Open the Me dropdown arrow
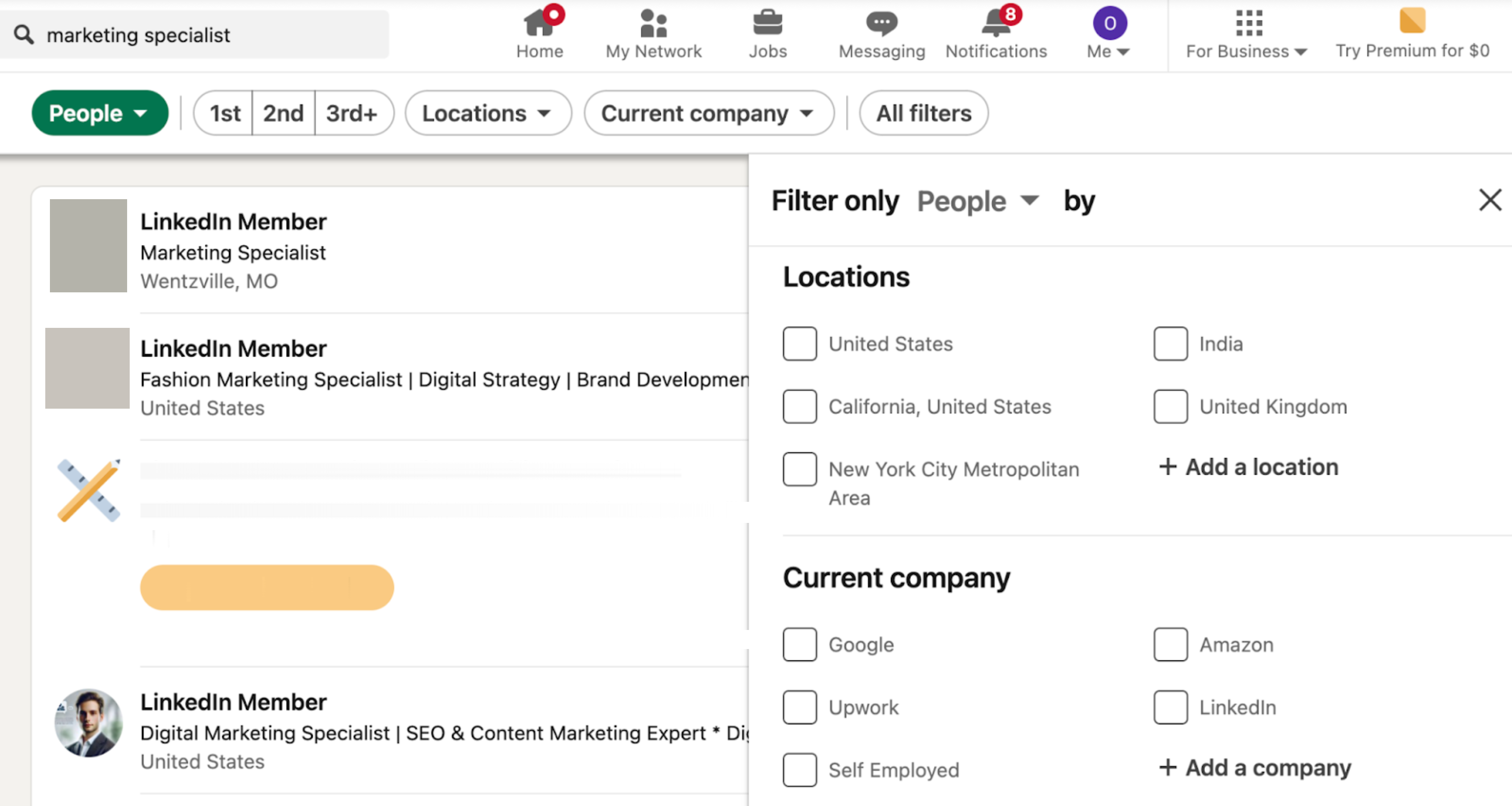 pyautogui.click(x=1123, y=51)
